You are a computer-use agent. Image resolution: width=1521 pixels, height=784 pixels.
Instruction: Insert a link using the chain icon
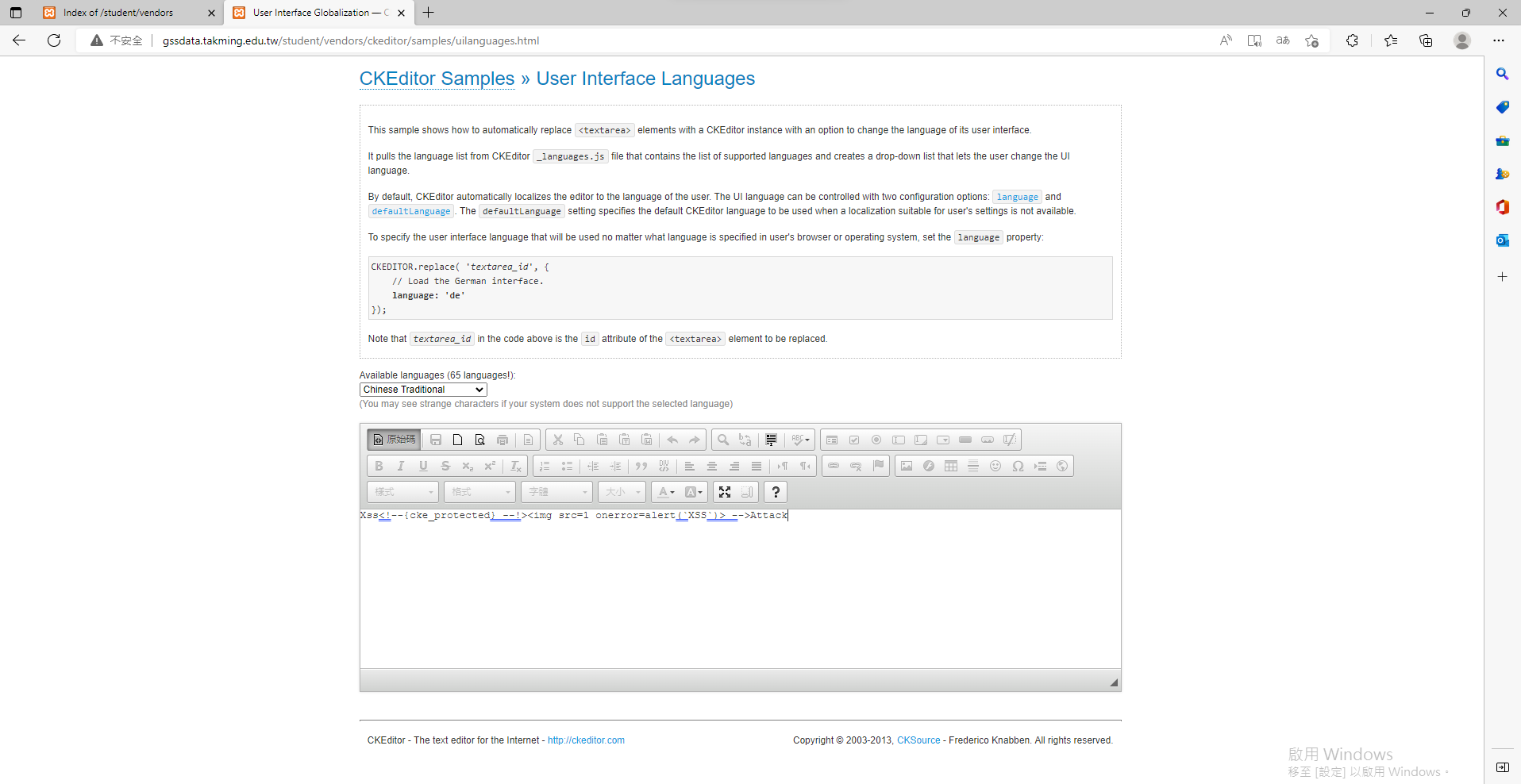[834, 466]
